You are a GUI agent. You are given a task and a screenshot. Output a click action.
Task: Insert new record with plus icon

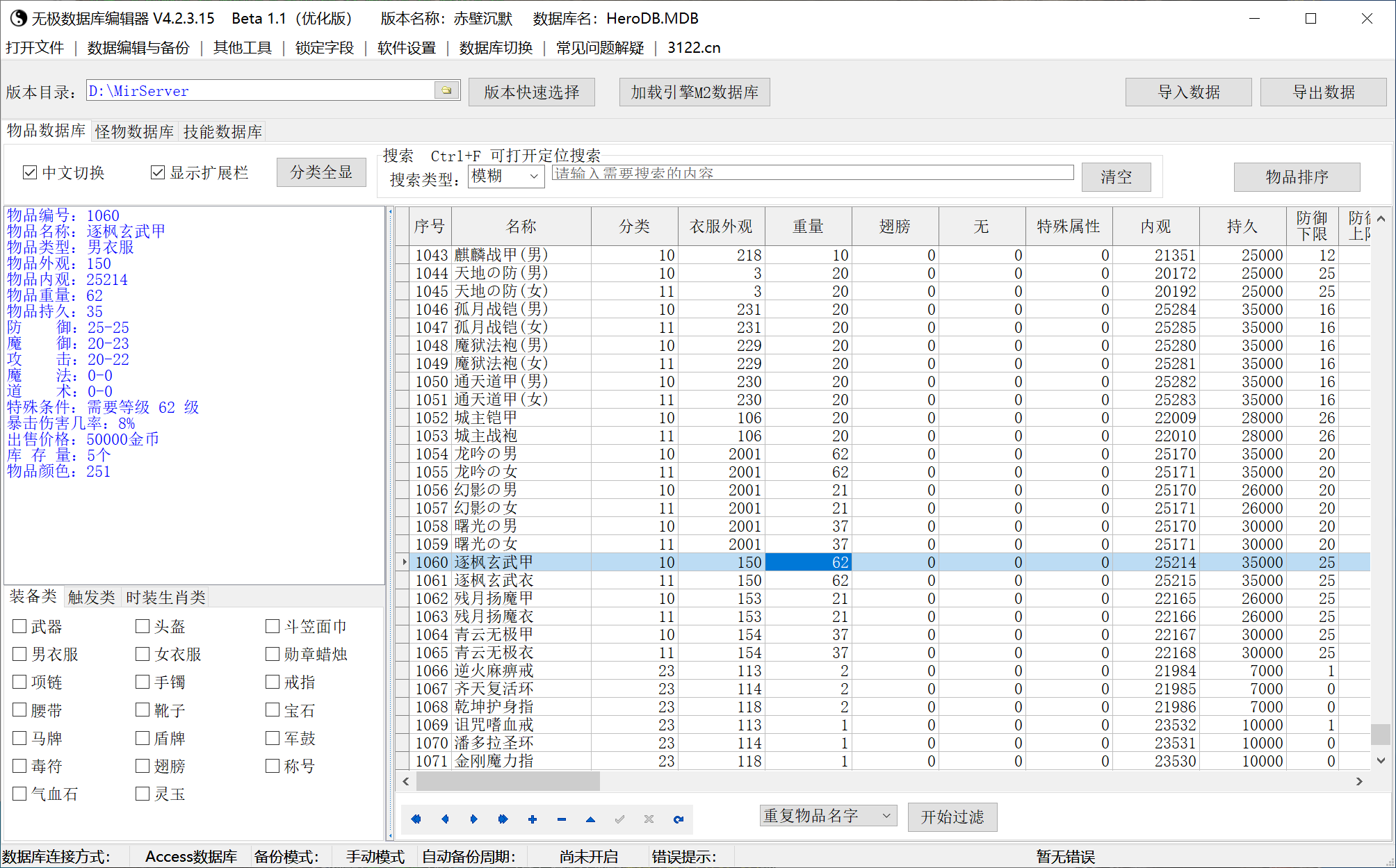pos(533,819)
